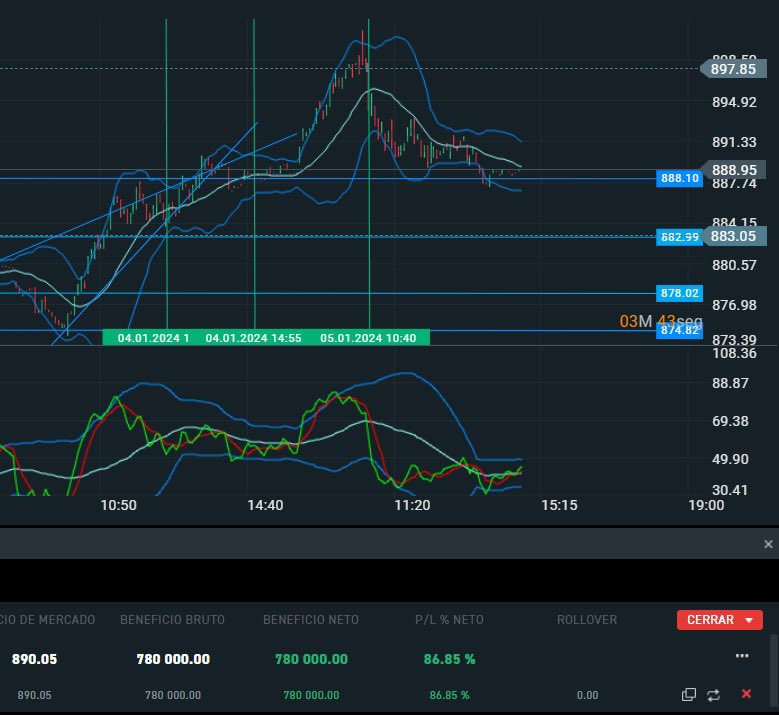This screenshot has width=779, height=715.
Task: Select the 874.82 horizontal level label
Action: tap(679, 330)
